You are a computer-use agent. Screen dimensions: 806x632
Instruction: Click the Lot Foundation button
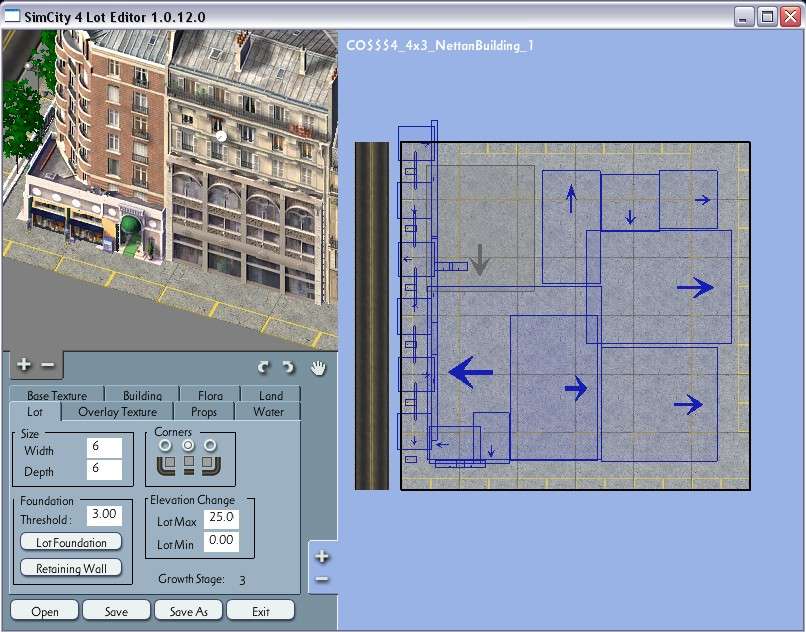(71, 542)
